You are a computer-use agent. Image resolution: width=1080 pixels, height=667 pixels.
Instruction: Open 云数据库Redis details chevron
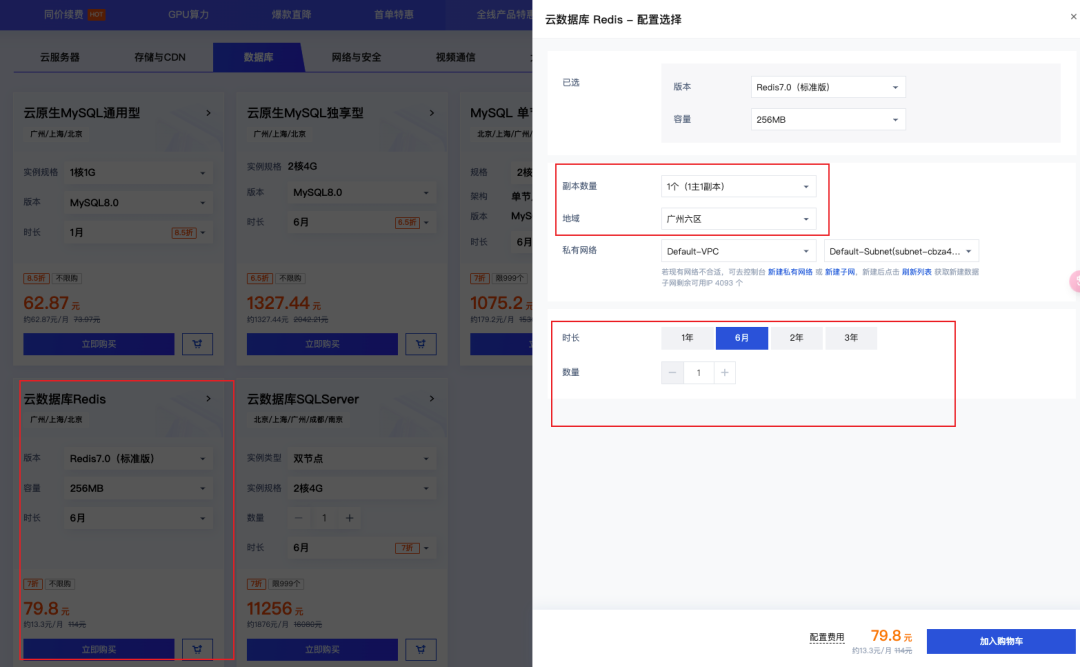coord(209,399)
